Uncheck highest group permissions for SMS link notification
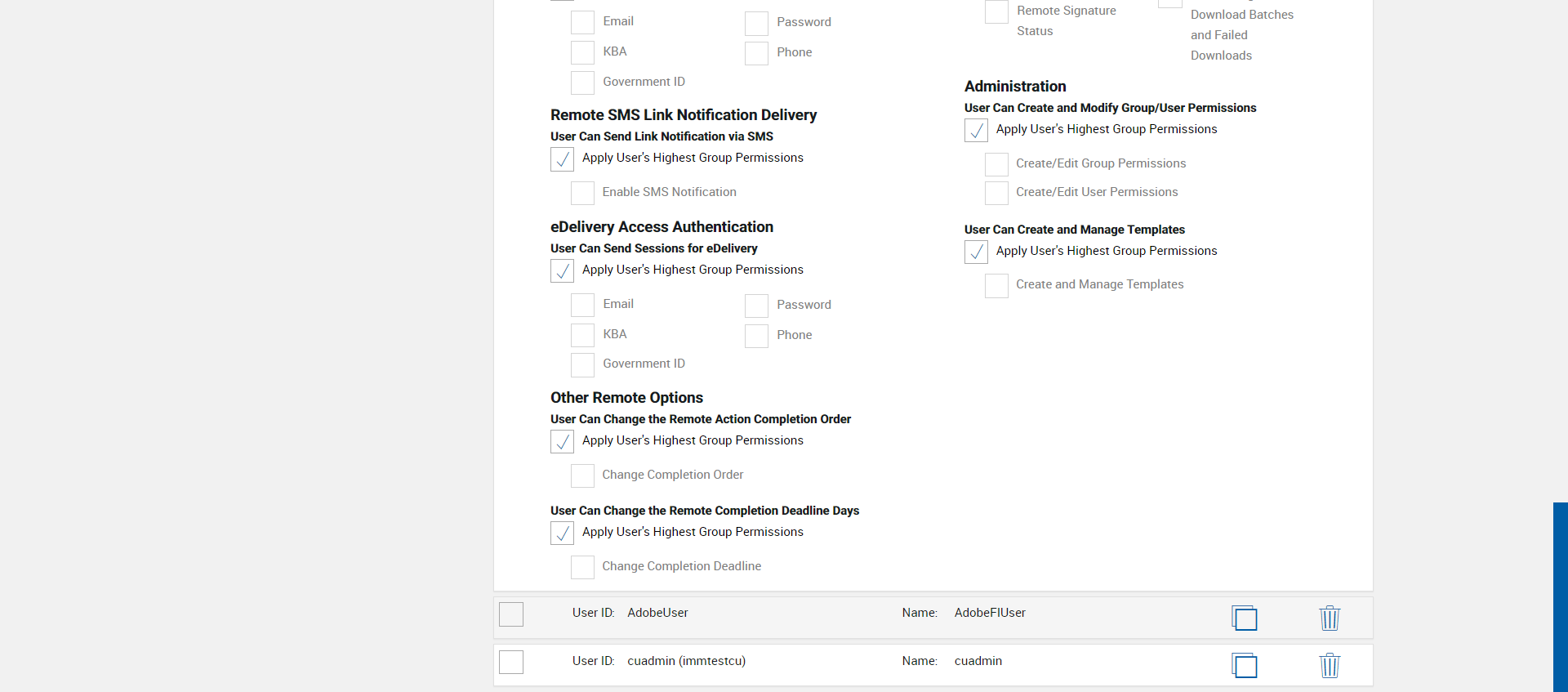 [x=562, y=158]
